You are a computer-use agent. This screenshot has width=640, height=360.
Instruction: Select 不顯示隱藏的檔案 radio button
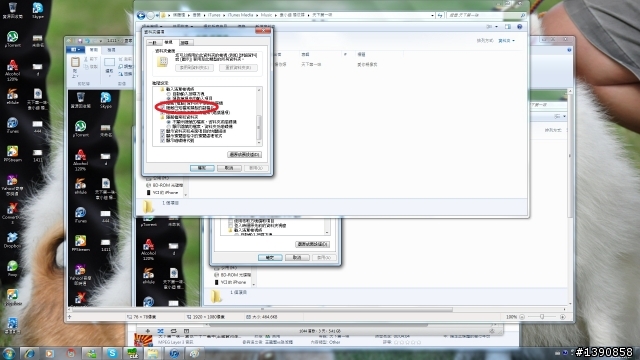(169, 122)
